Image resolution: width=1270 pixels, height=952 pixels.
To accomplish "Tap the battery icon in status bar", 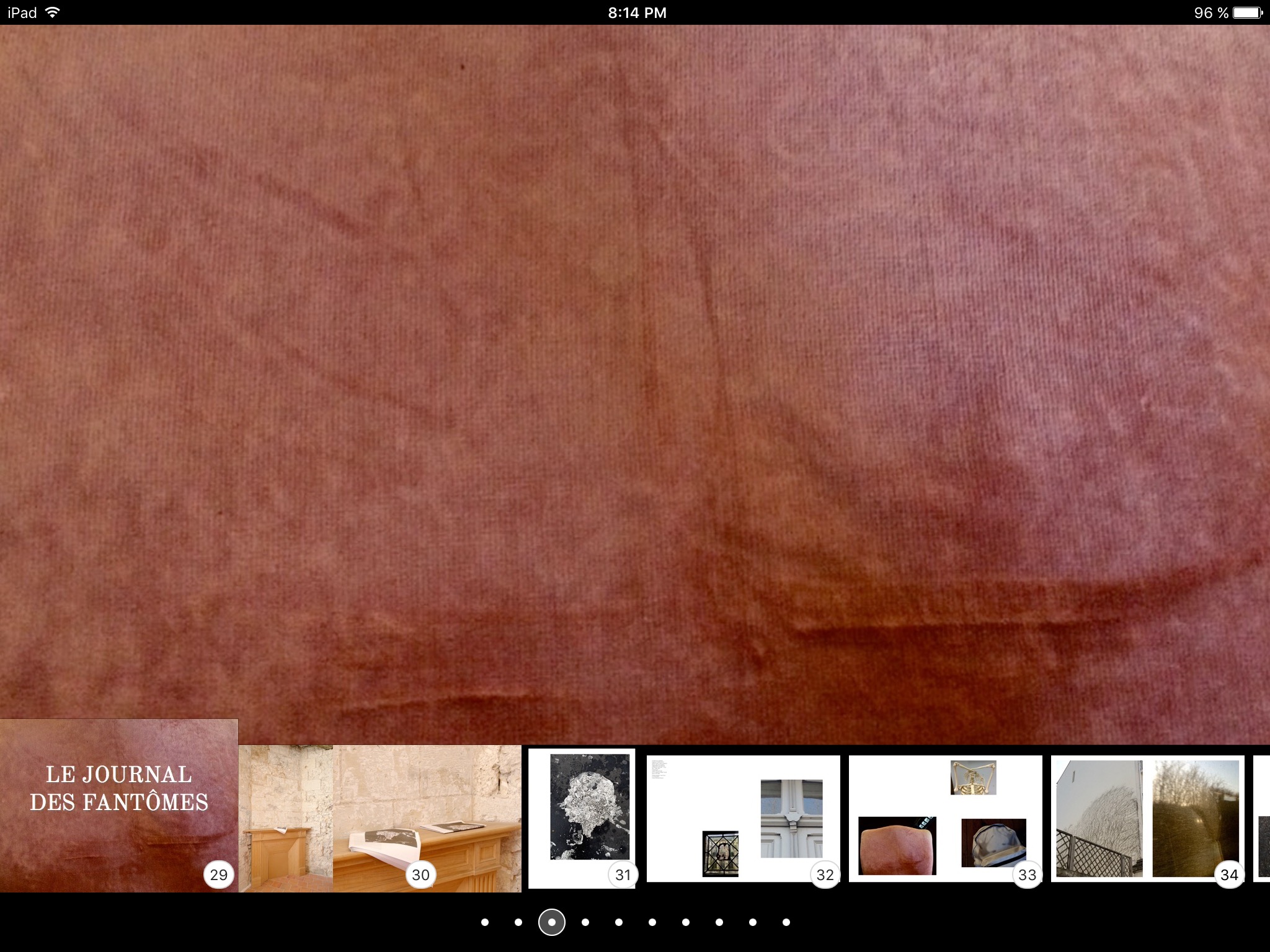I will coord(1248,12).
